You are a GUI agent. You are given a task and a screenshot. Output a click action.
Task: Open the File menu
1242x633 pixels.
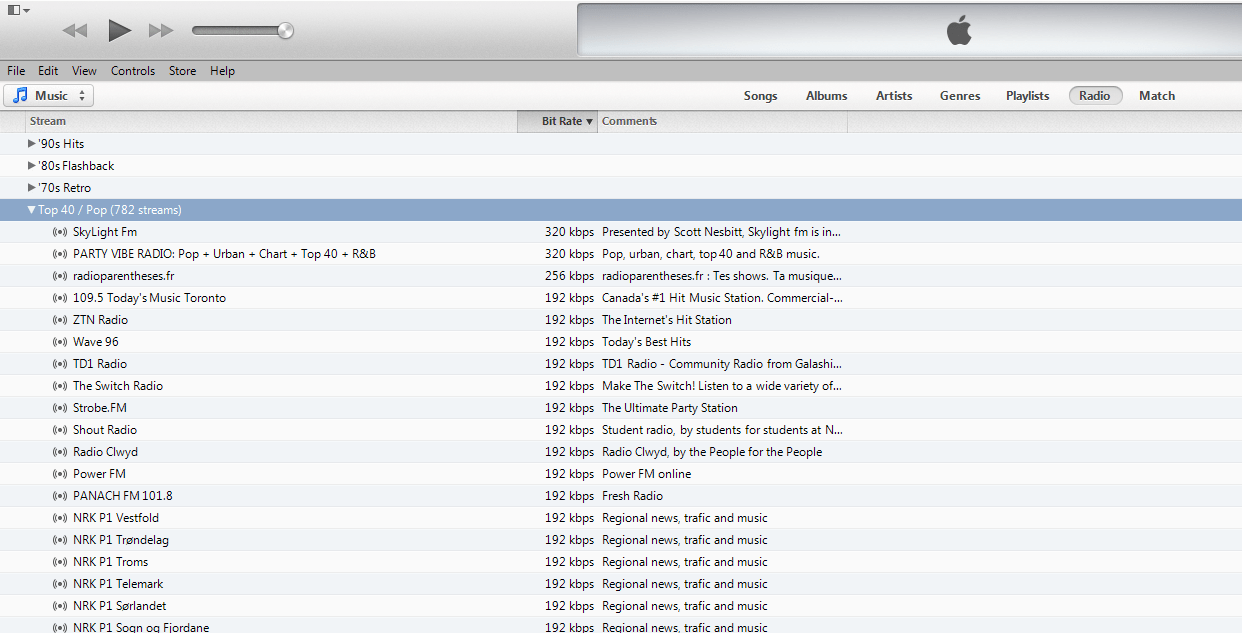coord(16,71)
